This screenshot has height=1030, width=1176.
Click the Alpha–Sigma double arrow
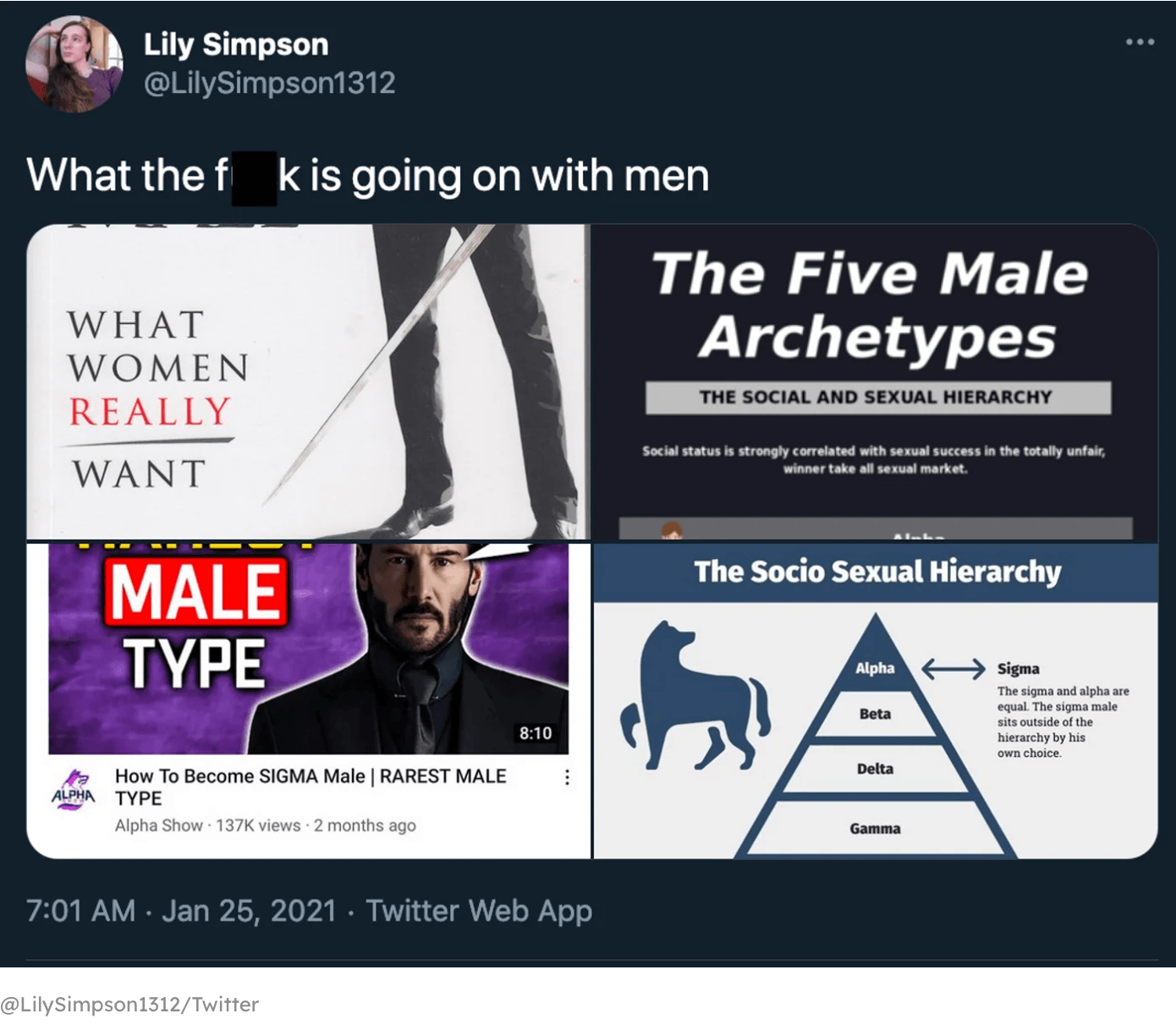[953, 669]
